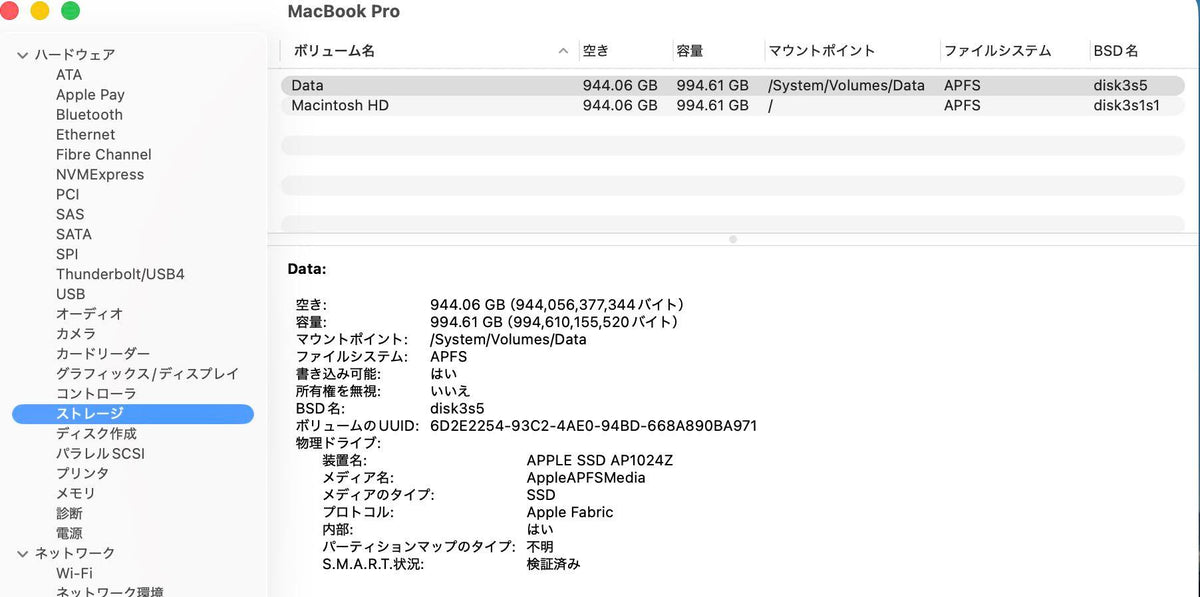1200x597 pixels.
Task: Select Bluetooth in the sidebar
Action: point(89,115)
